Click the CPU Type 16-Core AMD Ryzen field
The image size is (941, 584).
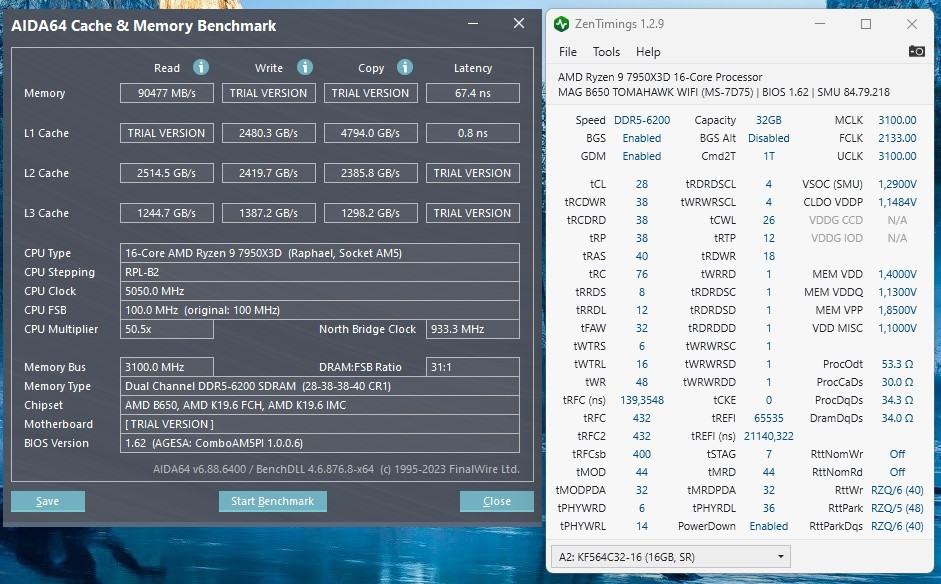click(320, 253)
